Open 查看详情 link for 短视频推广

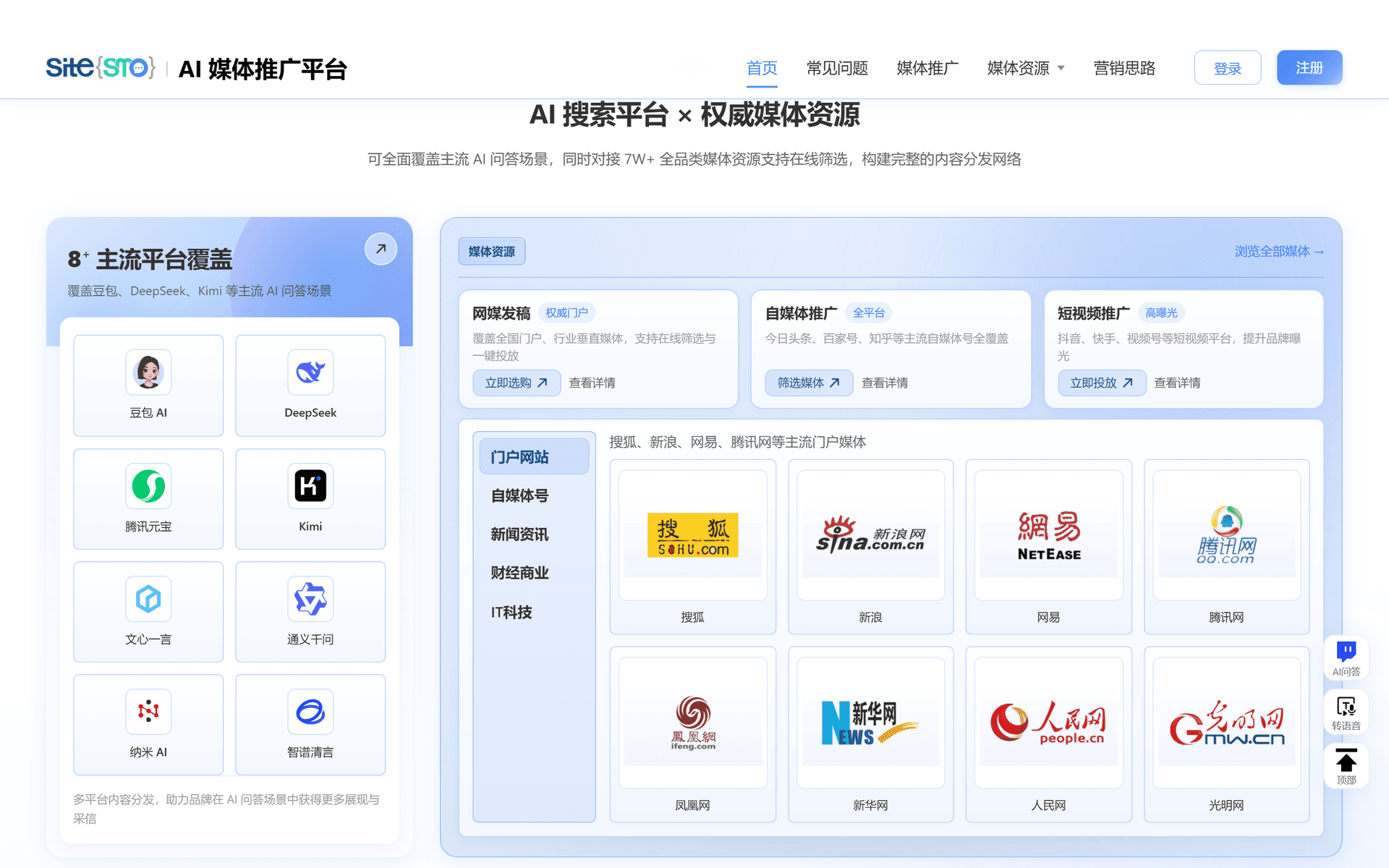click(x=1177, y=383)
